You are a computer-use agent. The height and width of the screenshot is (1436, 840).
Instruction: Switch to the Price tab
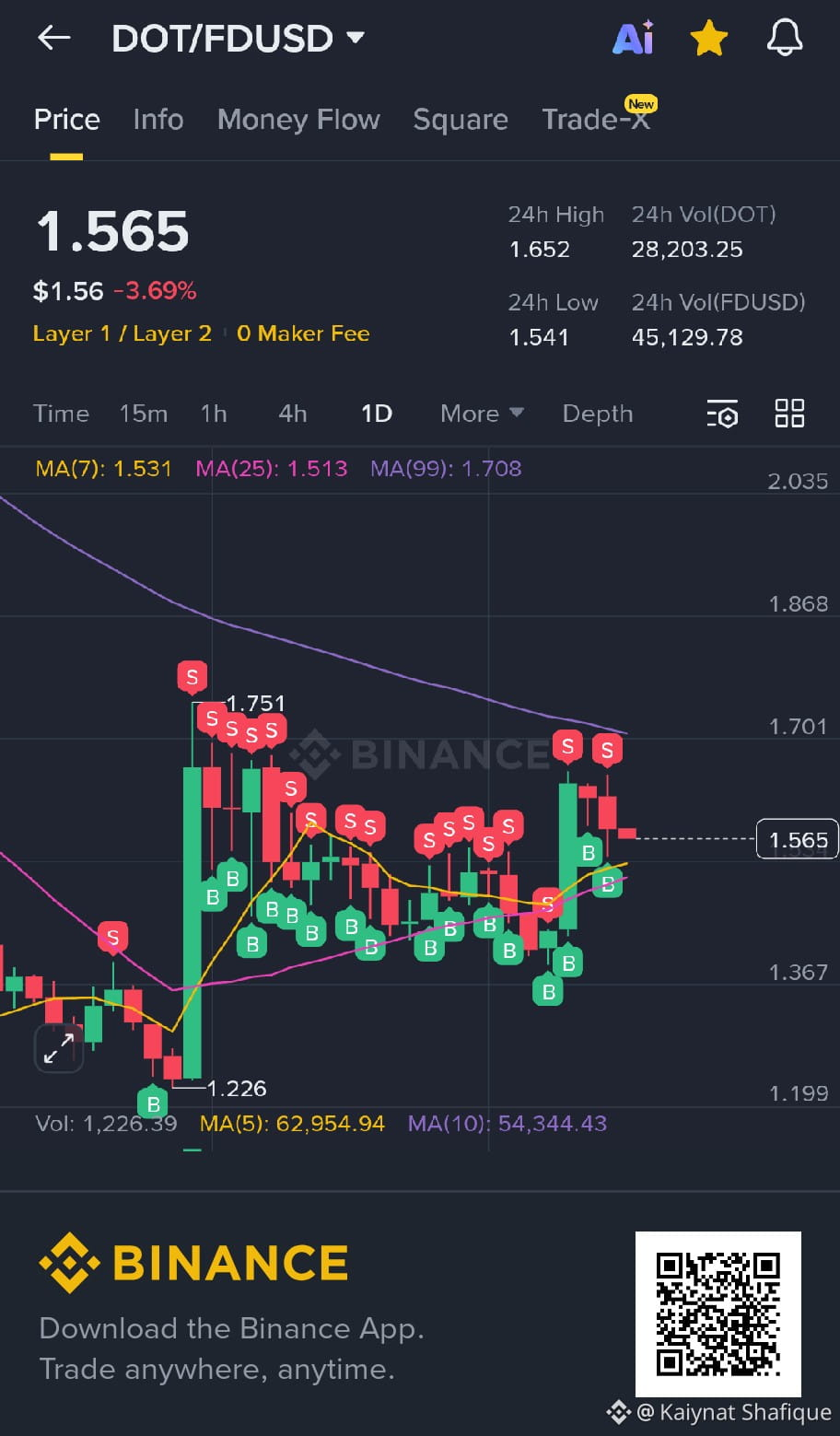66,119
